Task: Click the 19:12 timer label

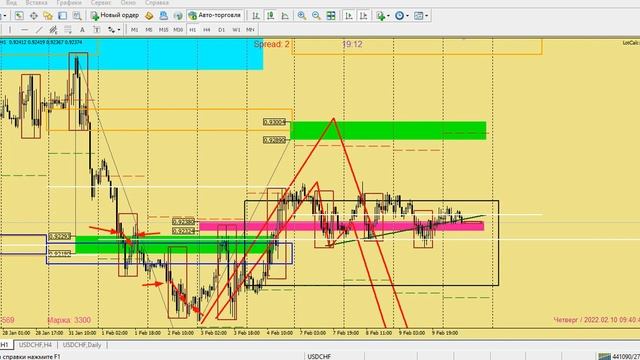Action: click(x=352, y=44)
